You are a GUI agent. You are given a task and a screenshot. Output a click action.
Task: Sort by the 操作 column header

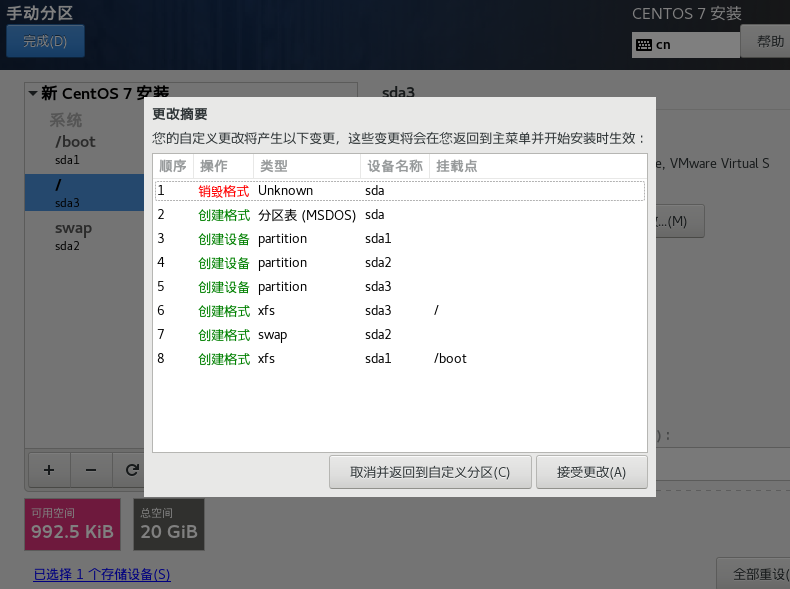tap(224, 166)
